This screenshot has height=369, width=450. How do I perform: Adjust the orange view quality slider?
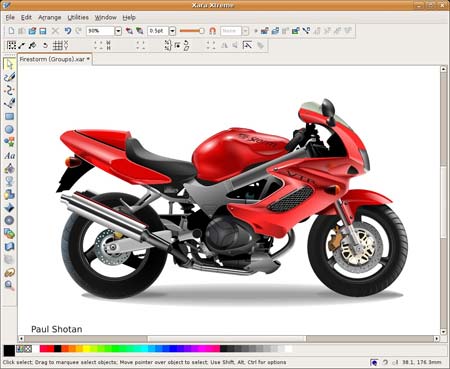(192, 31)
